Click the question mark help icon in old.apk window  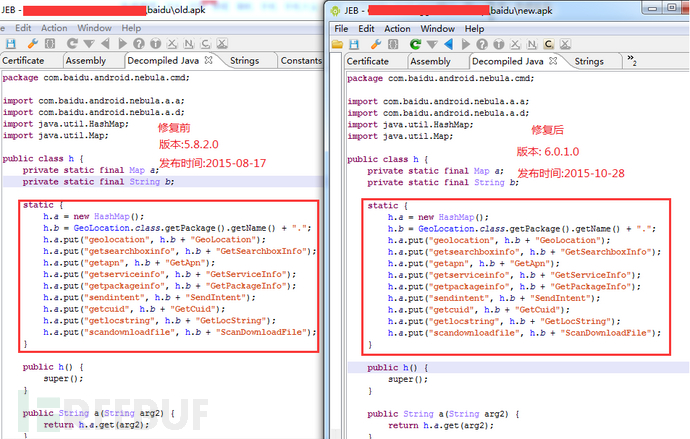pyautogui.click(x=139, y=43)
